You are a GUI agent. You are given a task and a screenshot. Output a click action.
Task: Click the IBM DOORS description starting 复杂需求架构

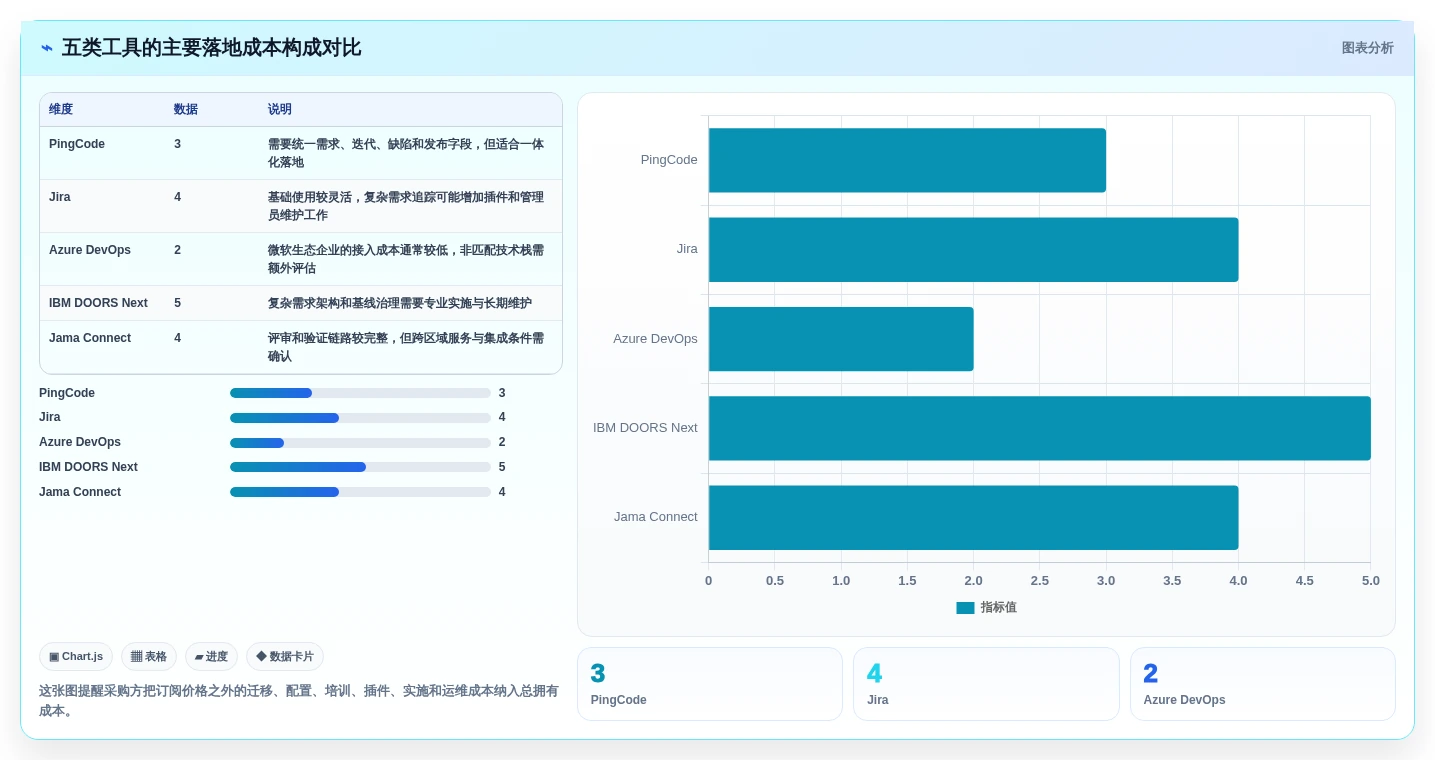coord(400,303)
